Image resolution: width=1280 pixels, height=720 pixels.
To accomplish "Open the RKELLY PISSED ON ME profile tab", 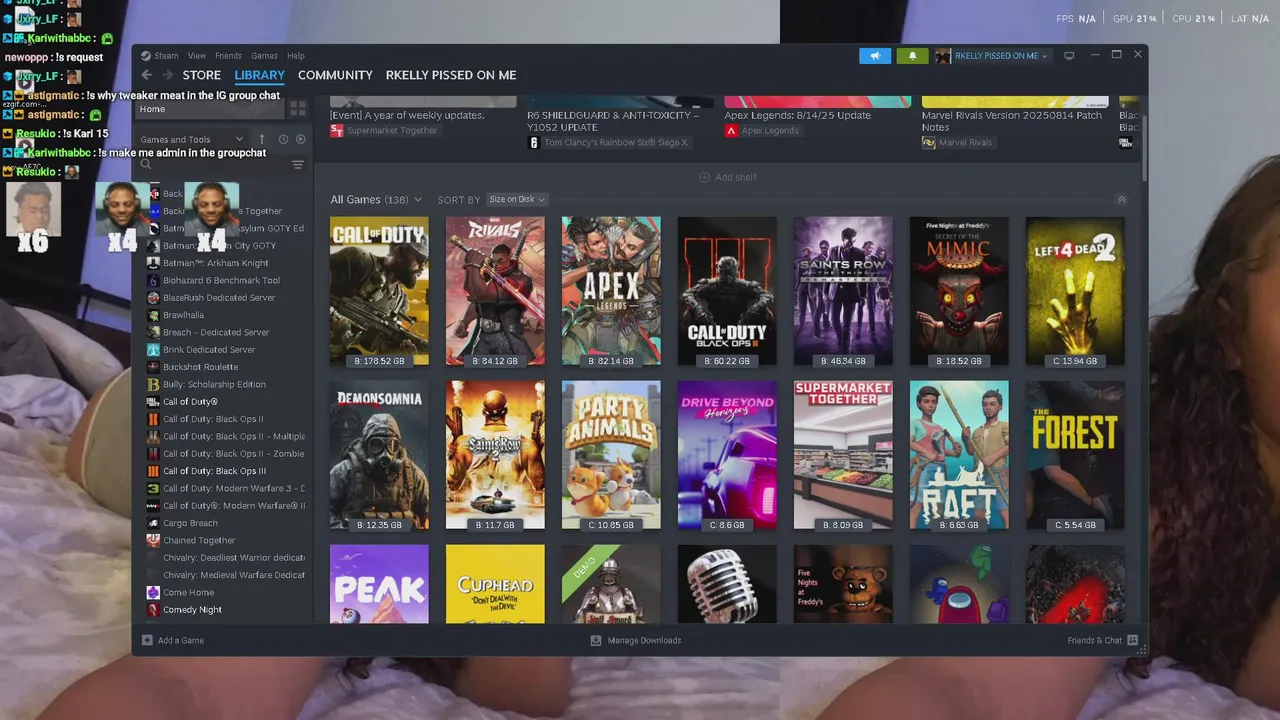I will 451,75.
